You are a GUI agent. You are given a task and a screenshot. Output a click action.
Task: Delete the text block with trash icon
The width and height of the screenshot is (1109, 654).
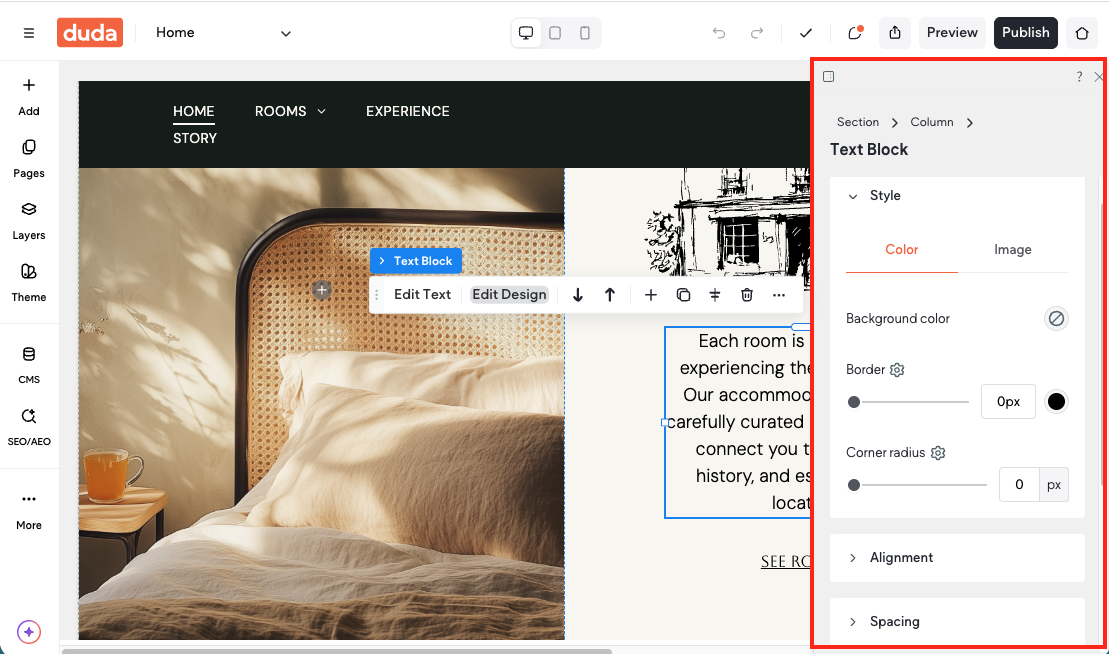[747, 295]
